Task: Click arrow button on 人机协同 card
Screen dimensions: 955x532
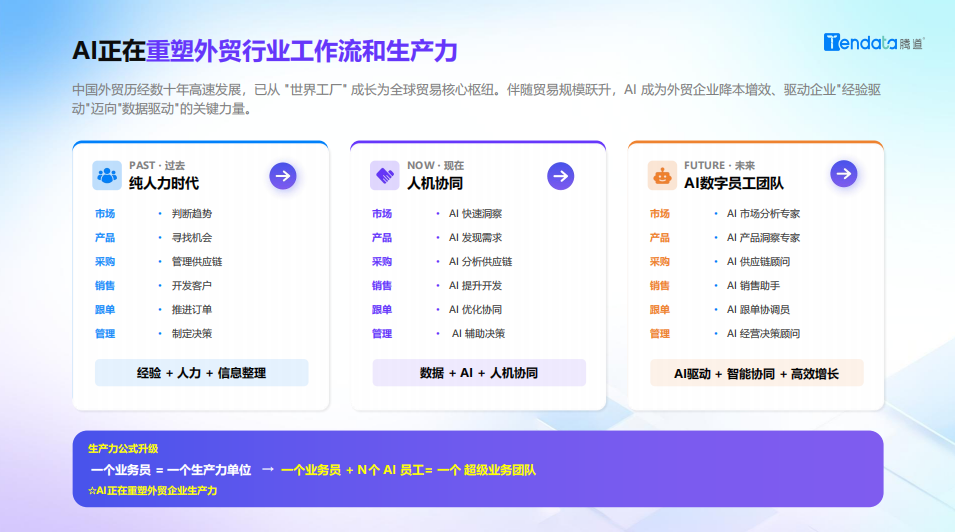Action: click(x=560, y=176)
